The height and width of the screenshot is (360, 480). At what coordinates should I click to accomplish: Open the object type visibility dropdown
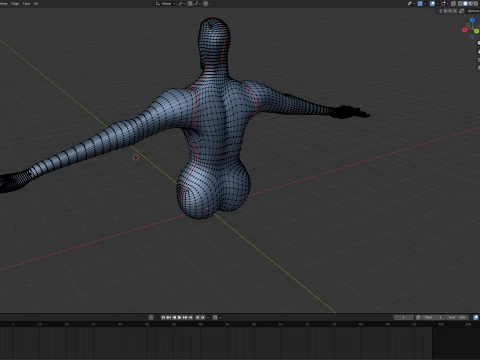point(412,4)
